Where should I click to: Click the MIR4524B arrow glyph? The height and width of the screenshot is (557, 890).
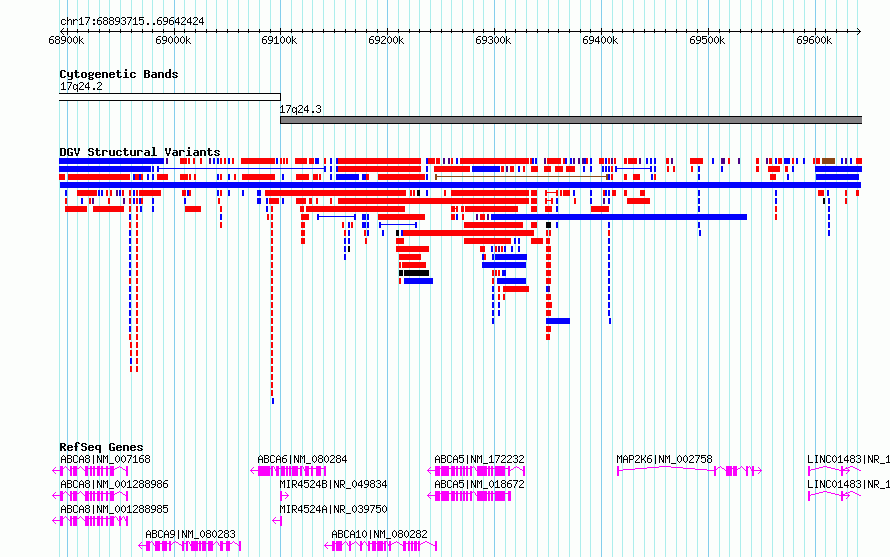click(284, 496)
